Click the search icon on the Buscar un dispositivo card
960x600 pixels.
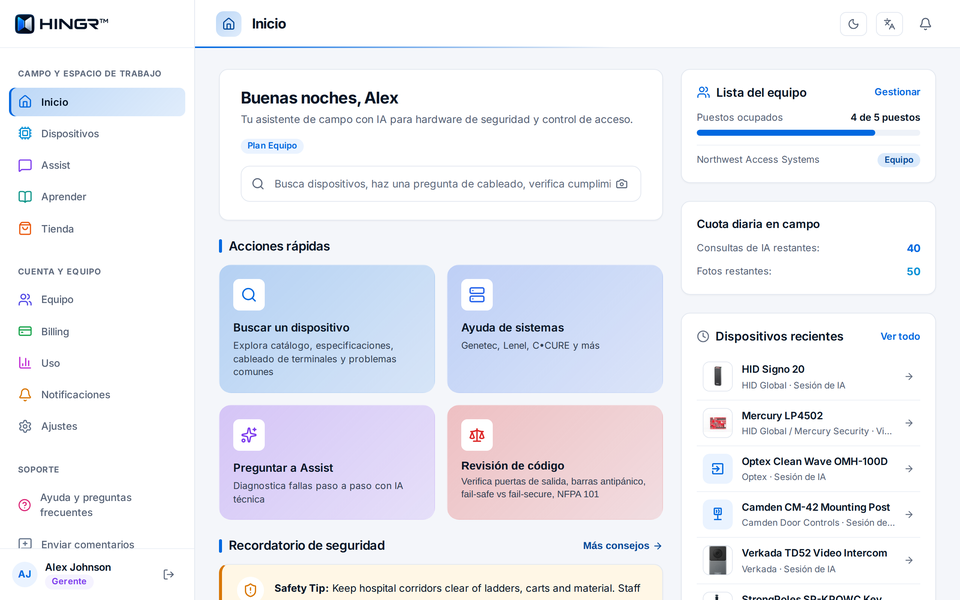pyautogui.click(x=249, y=294)
